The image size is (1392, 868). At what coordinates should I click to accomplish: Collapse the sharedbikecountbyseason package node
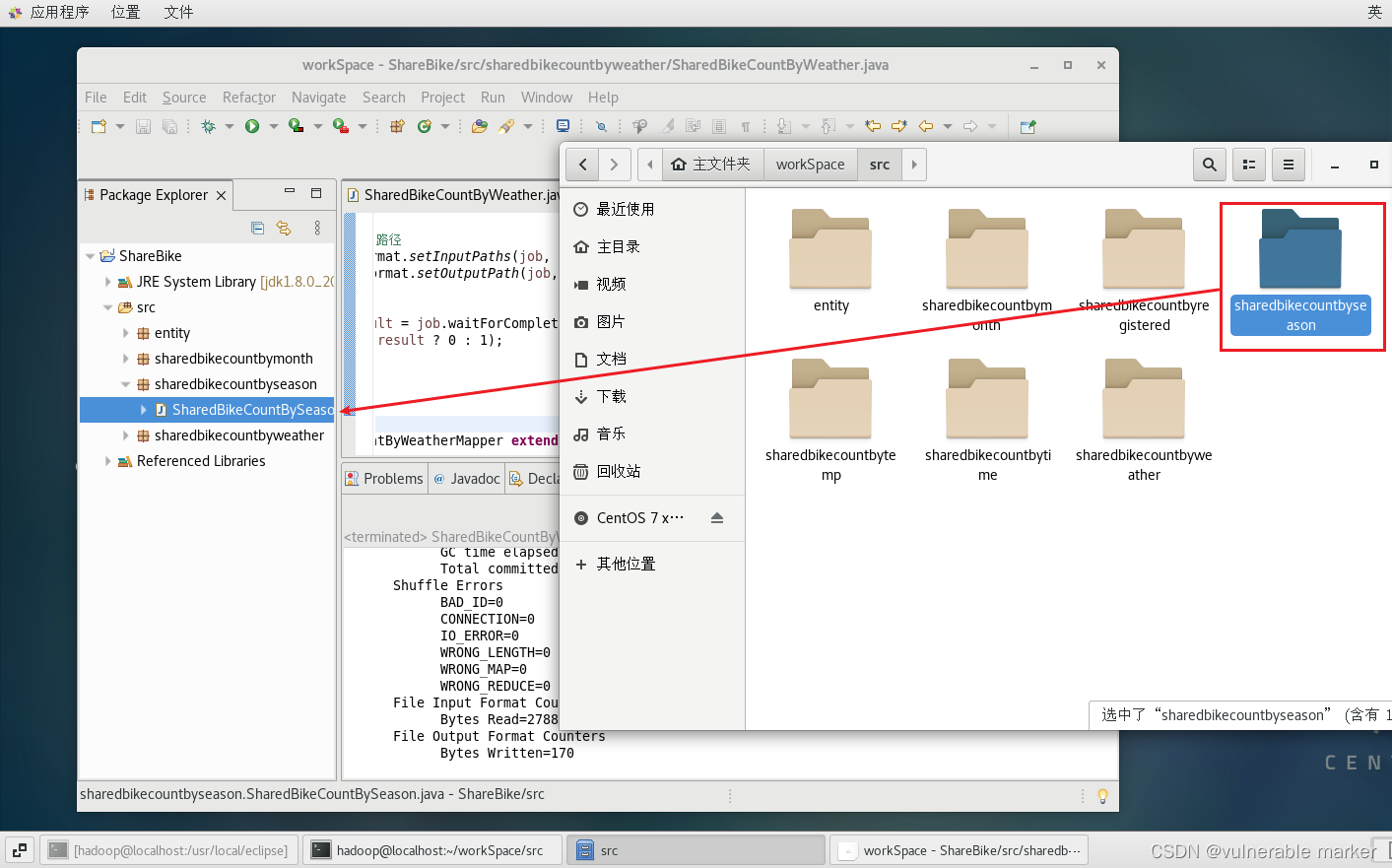126,384
